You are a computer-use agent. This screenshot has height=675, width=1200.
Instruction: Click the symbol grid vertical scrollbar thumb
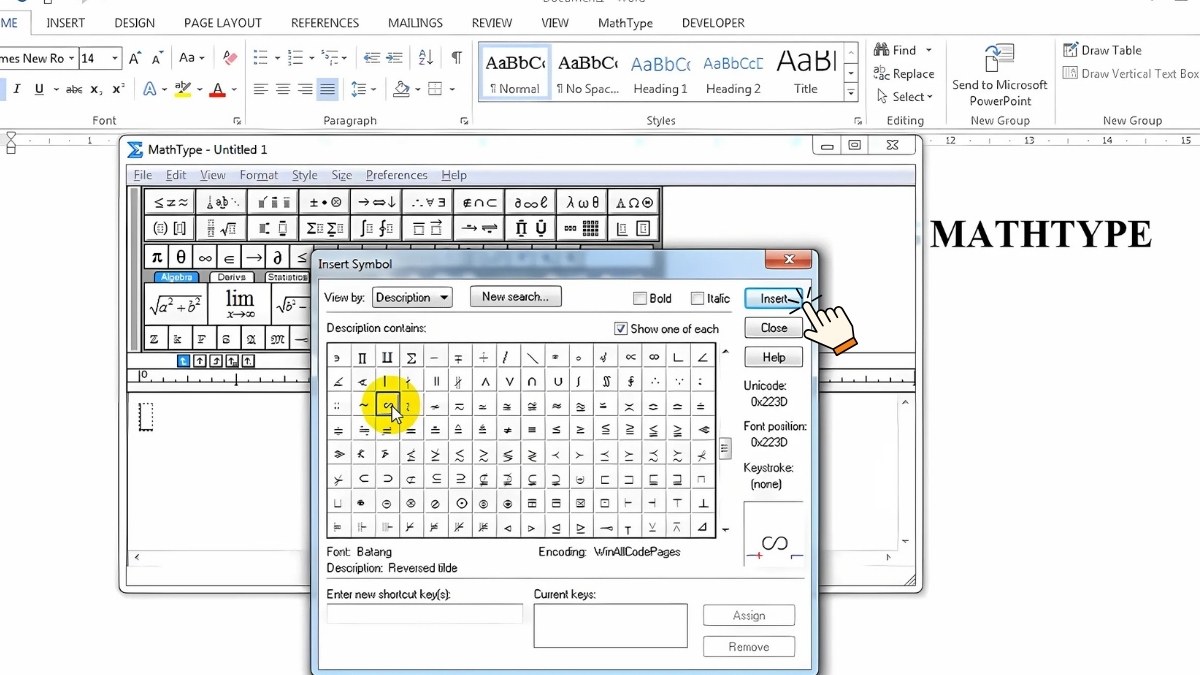(x=725, y=448)
